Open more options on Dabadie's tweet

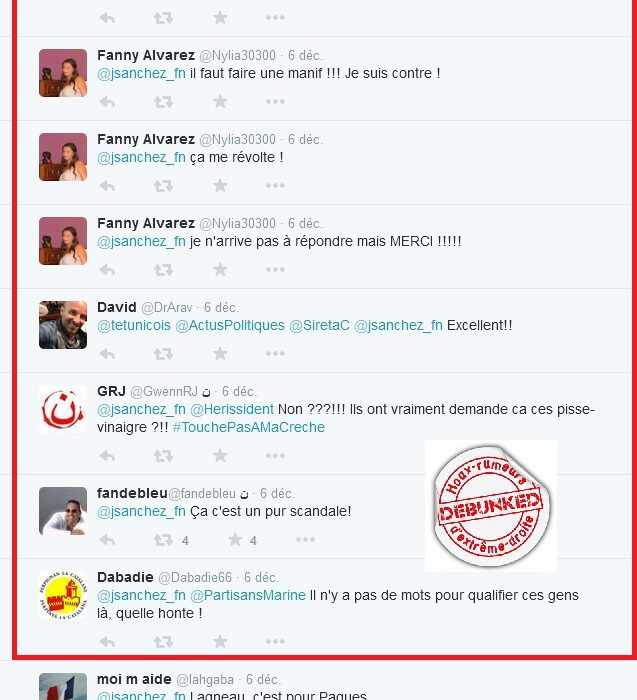point(275,642)
